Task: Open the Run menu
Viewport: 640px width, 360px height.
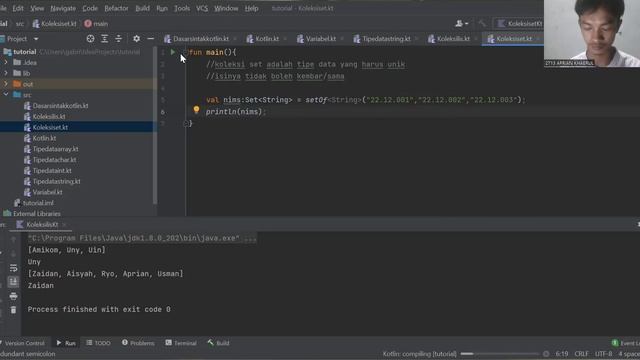Action: click(162, 8)
